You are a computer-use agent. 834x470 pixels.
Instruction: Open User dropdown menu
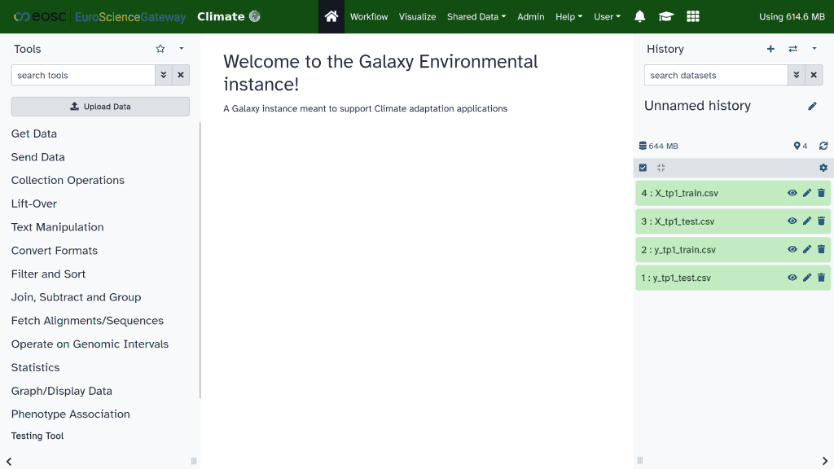[x=607, y=16]
